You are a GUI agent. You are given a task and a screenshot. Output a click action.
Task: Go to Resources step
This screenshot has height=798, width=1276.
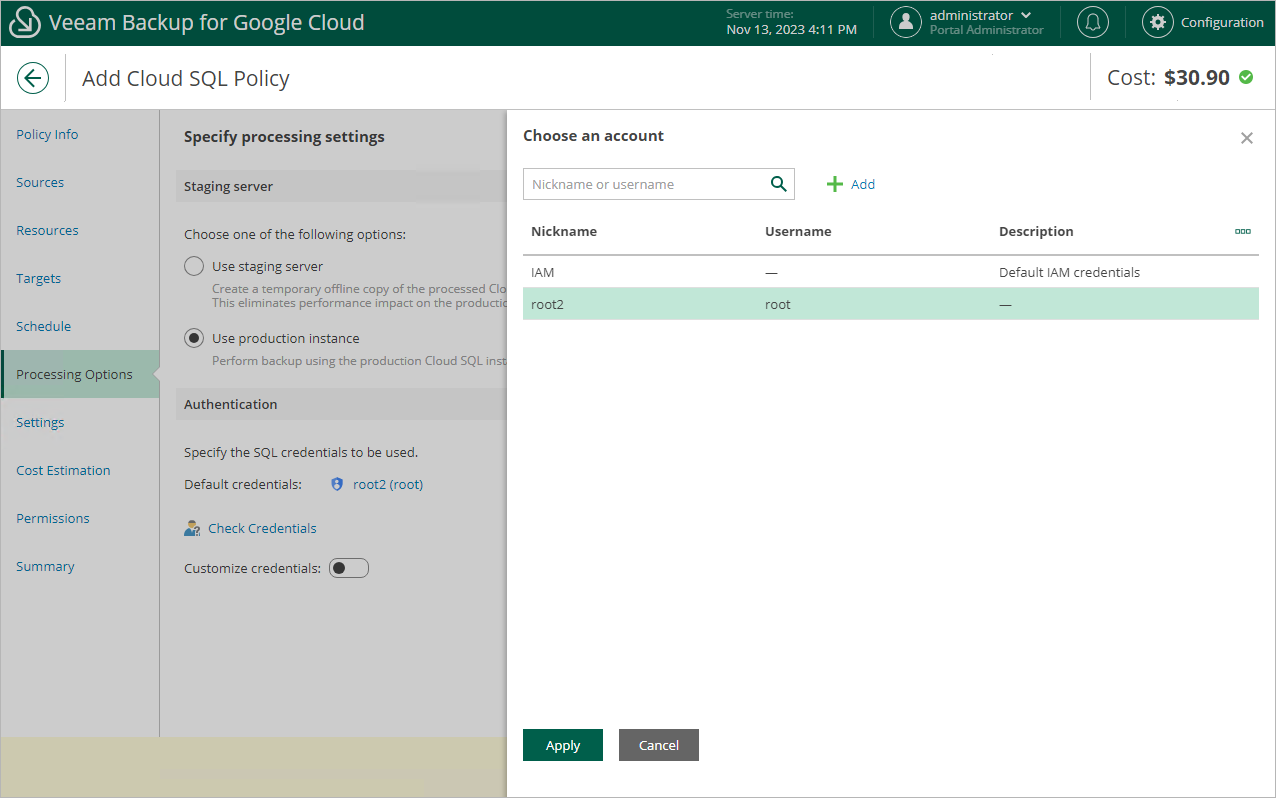click(x=47, y=230)
